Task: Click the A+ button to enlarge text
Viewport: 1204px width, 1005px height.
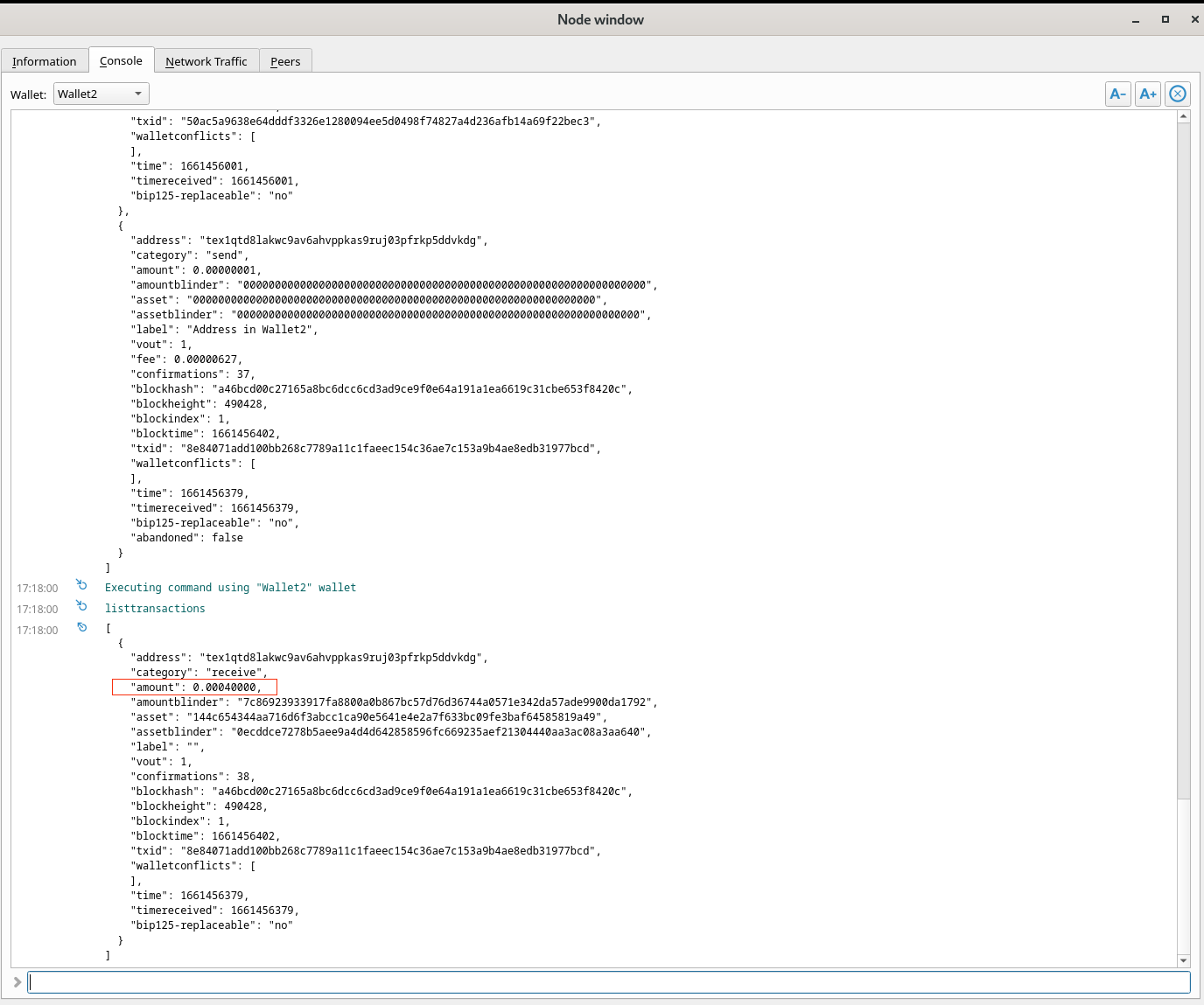Action: click(1147, 94)
